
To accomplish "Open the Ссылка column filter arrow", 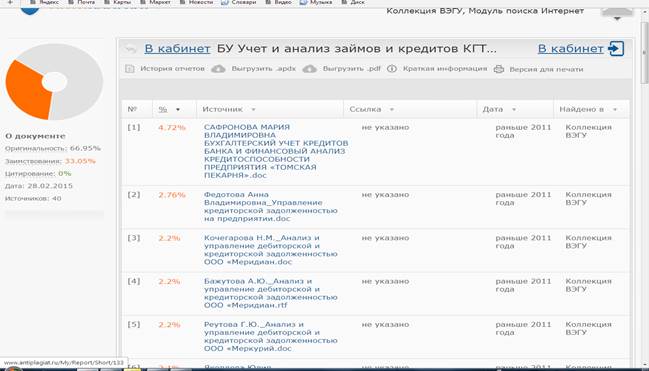I will [392, 110].
